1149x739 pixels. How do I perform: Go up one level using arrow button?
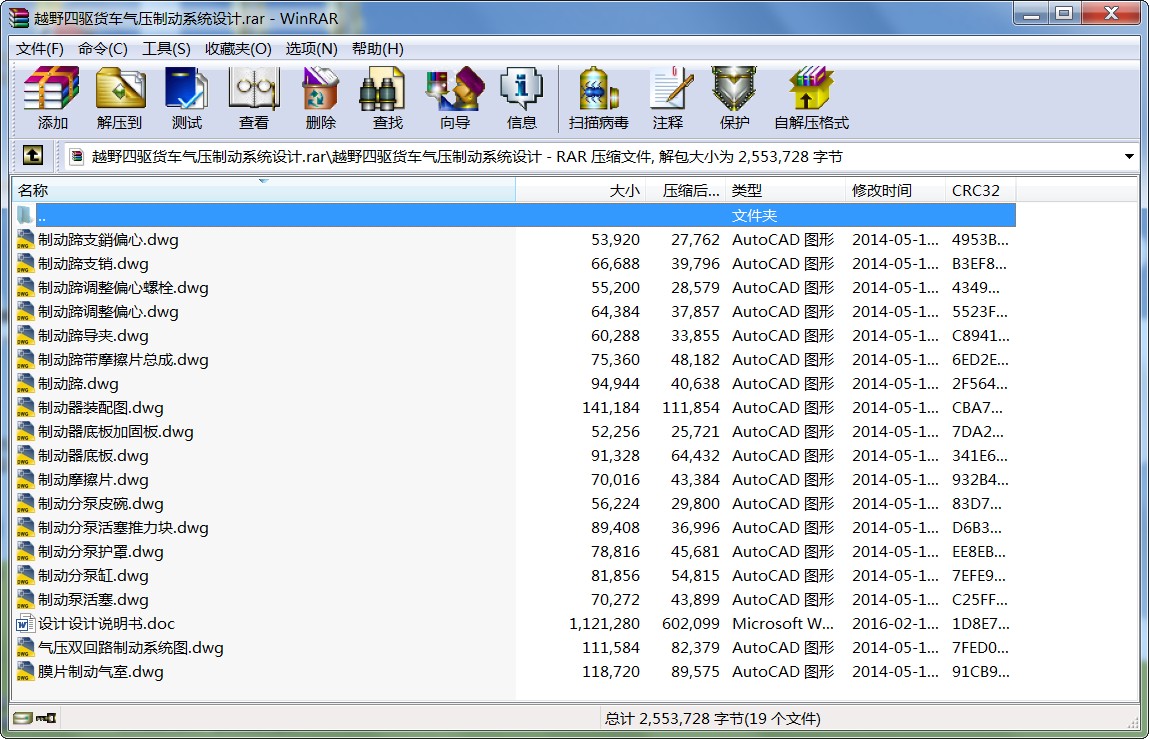tap(32, 156)
